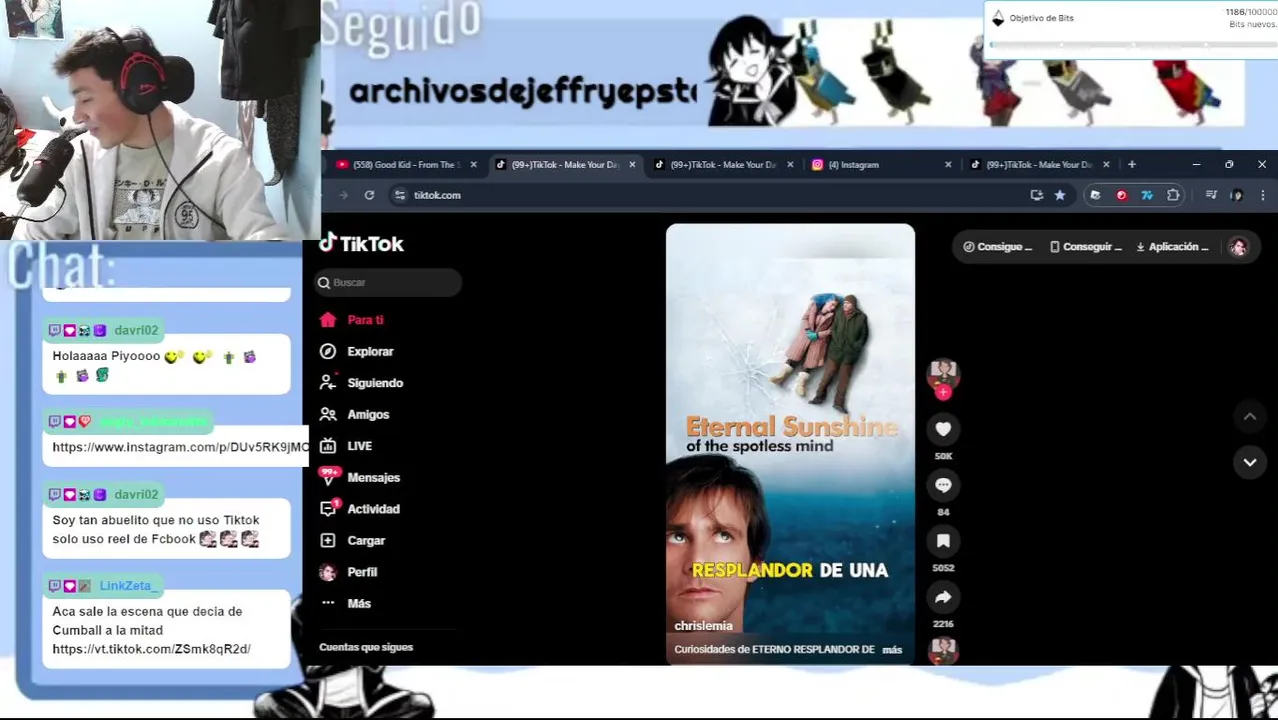Open Cargar upload page
This screenshot has width=1278, height=720.
[352, 540]
